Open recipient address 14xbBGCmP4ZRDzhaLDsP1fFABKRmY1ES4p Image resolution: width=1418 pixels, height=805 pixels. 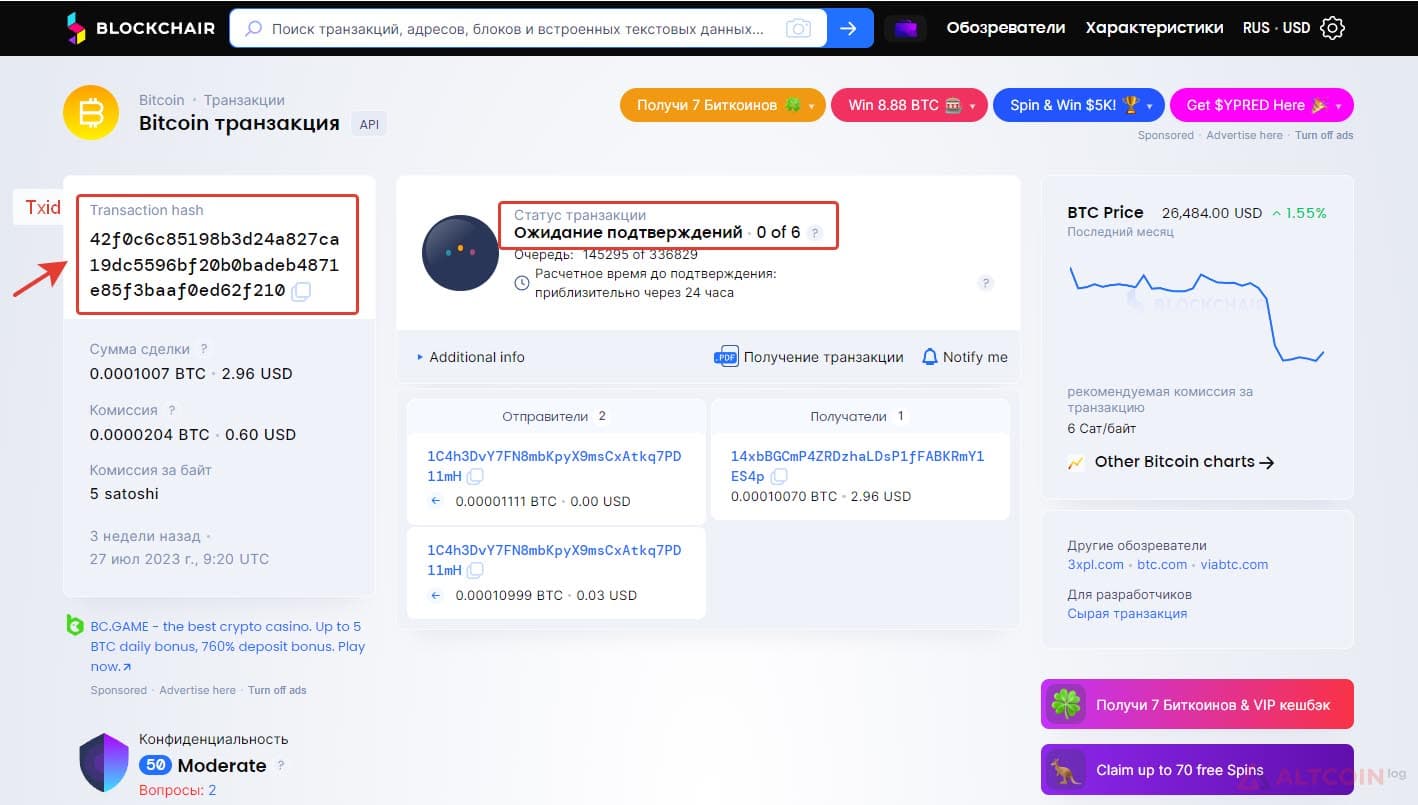tap(857, 466)
